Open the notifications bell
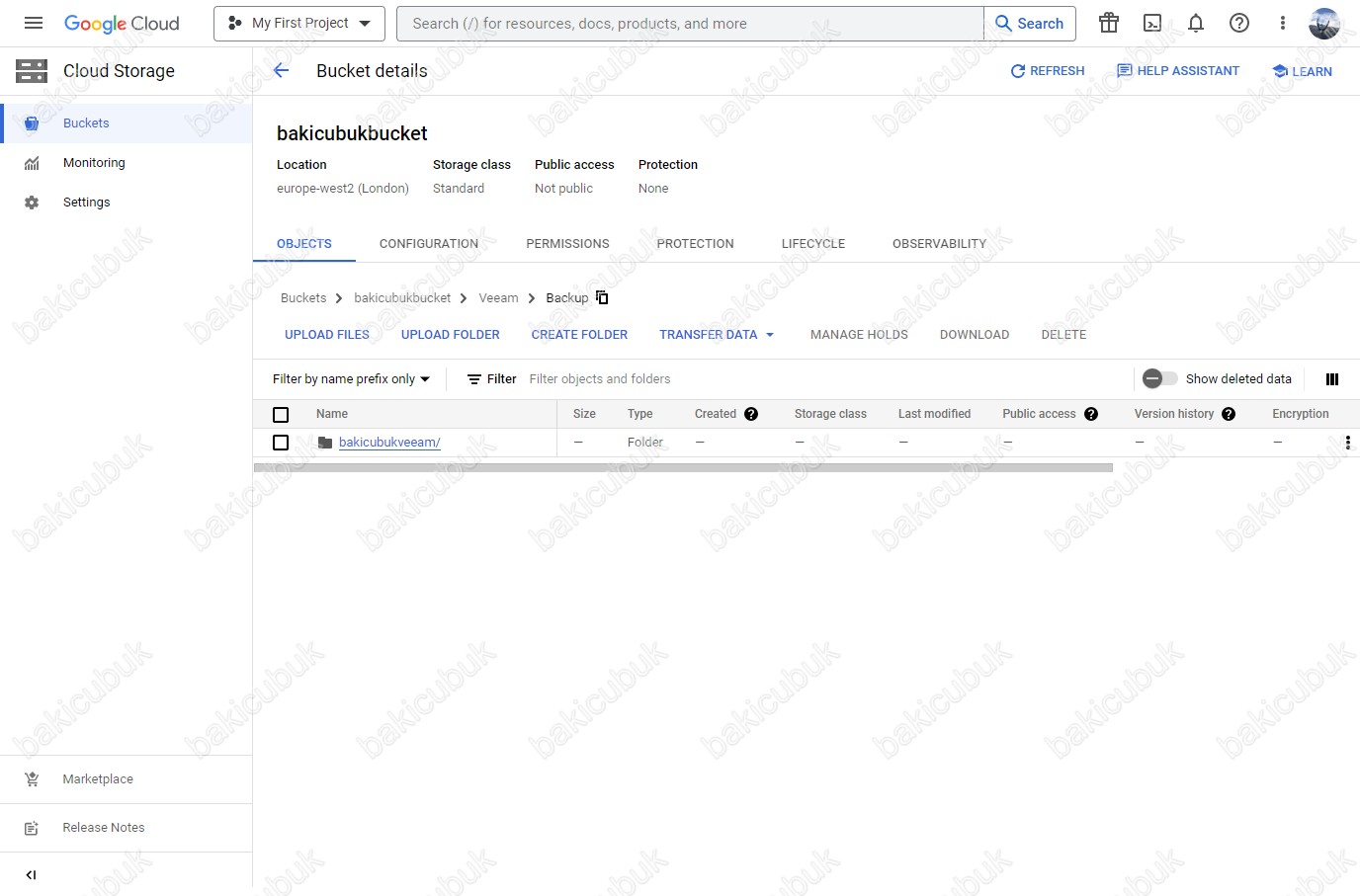The width and height of the screenshot is (1360, 896). click(x=1196, y=23)
